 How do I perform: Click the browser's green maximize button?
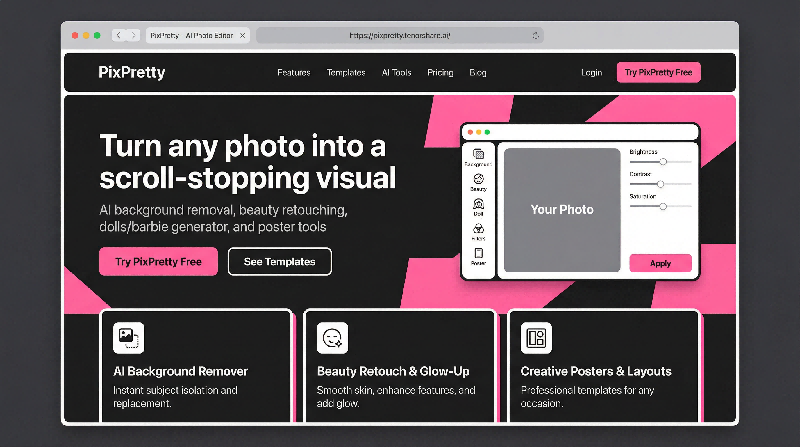97,35
